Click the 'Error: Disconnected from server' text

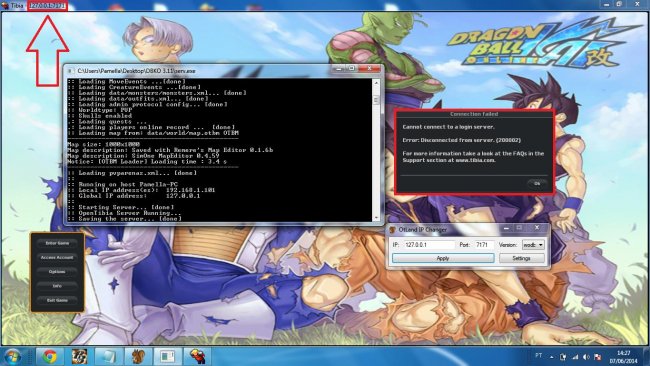[462, 140]
